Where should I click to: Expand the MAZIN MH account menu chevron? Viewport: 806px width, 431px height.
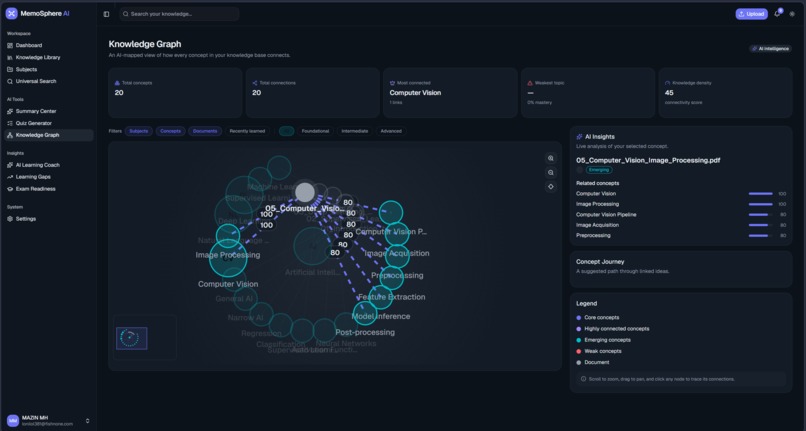click(x=87, y=421)
